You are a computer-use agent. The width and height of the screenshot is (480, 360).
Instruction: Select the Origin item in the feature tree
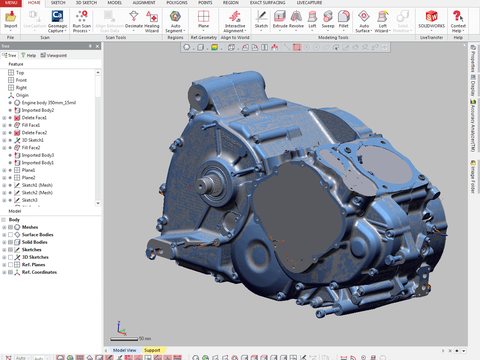pyautogui.click(x=22, y=95)
